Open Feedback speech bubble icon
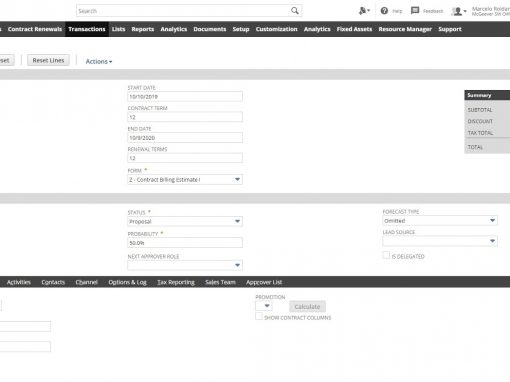 (x=415, y=11)
